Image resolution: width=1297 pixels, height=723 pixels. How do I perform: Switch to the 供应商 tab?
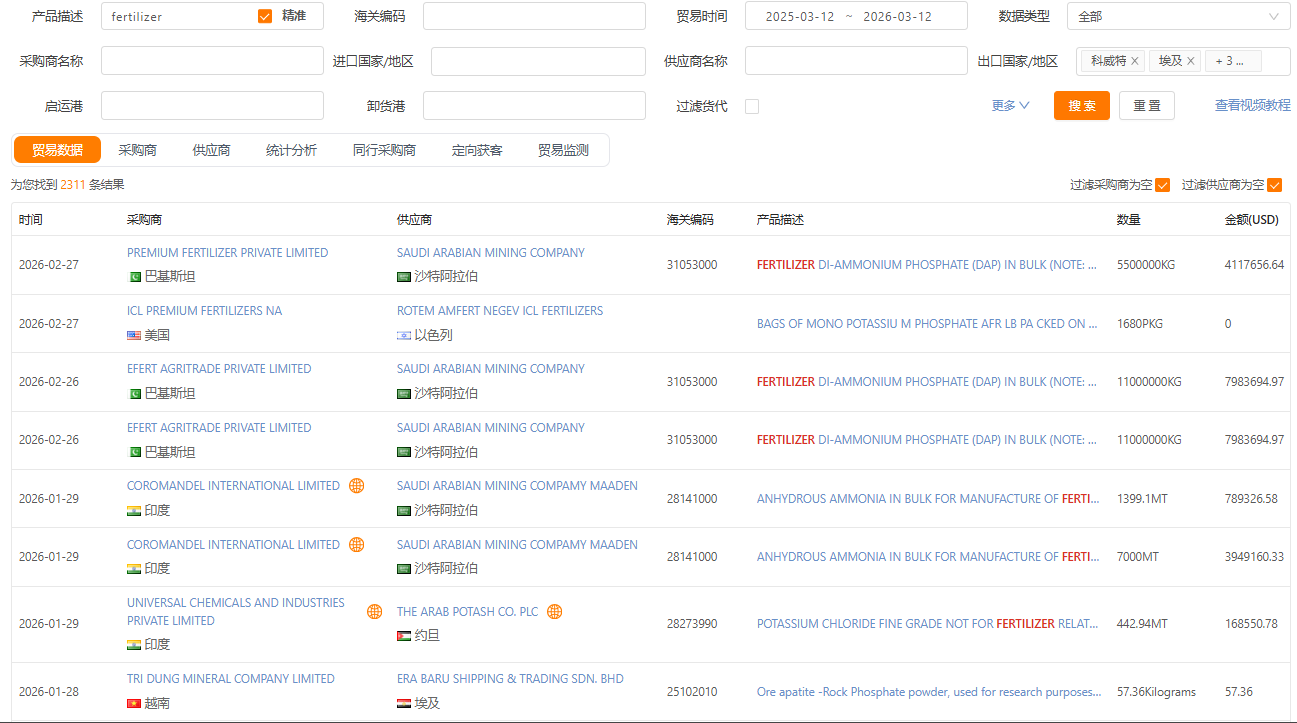211,150
